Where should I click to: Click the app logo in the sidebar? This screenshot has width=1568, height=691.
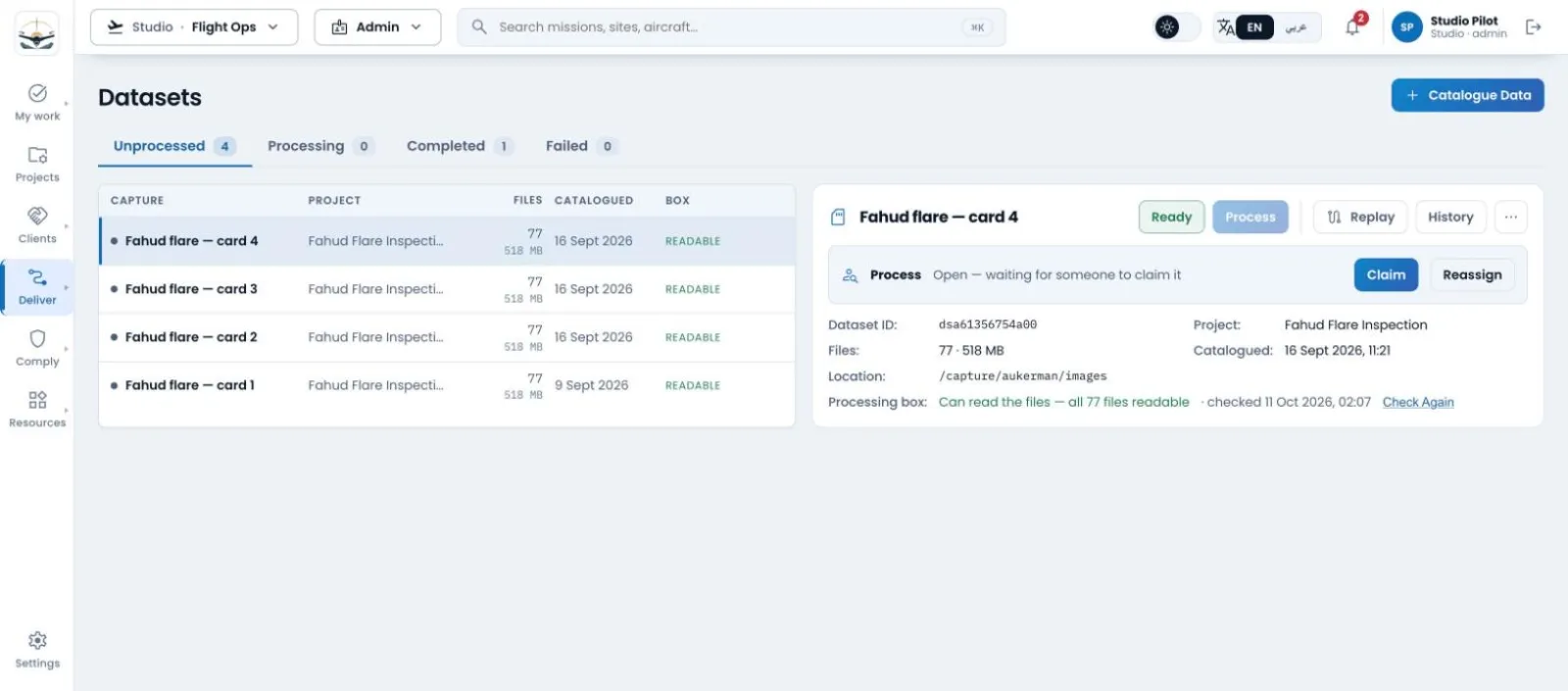pyautogui.click(x=37, y=34)
